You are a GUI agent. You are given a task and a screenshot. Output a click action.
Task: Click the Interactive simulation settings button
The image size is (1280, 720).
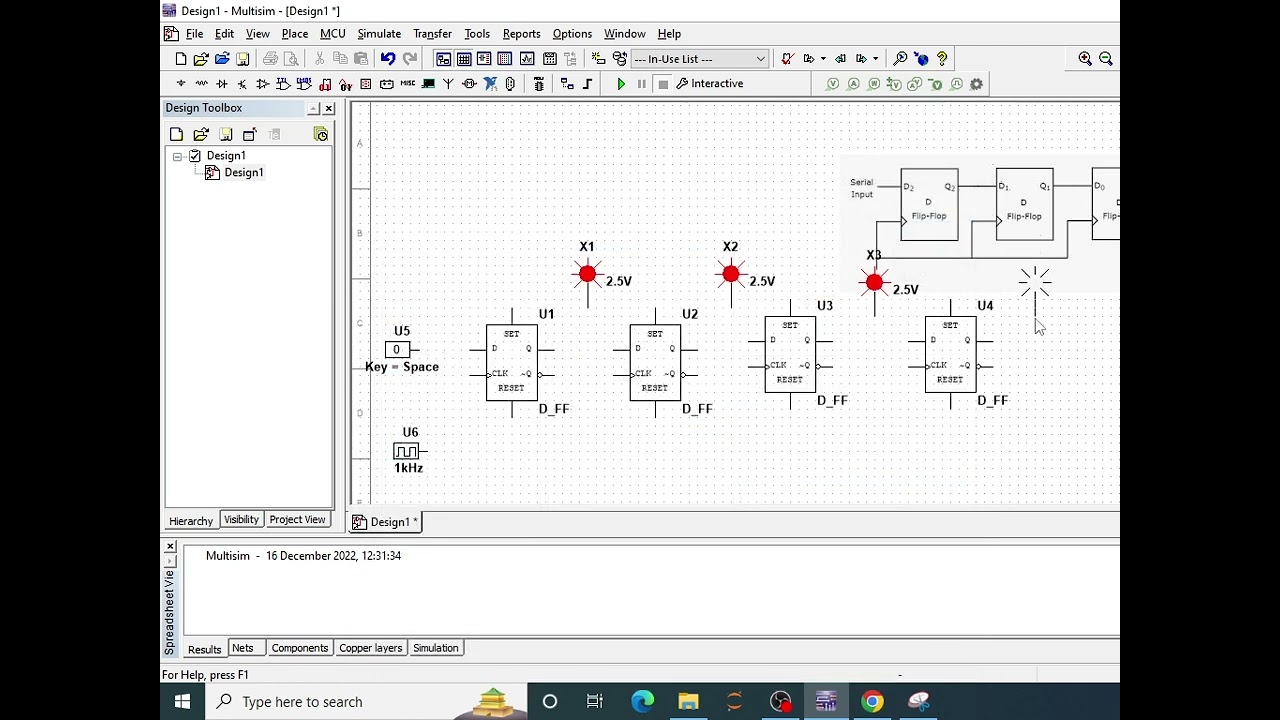click(x=710, y=84)
